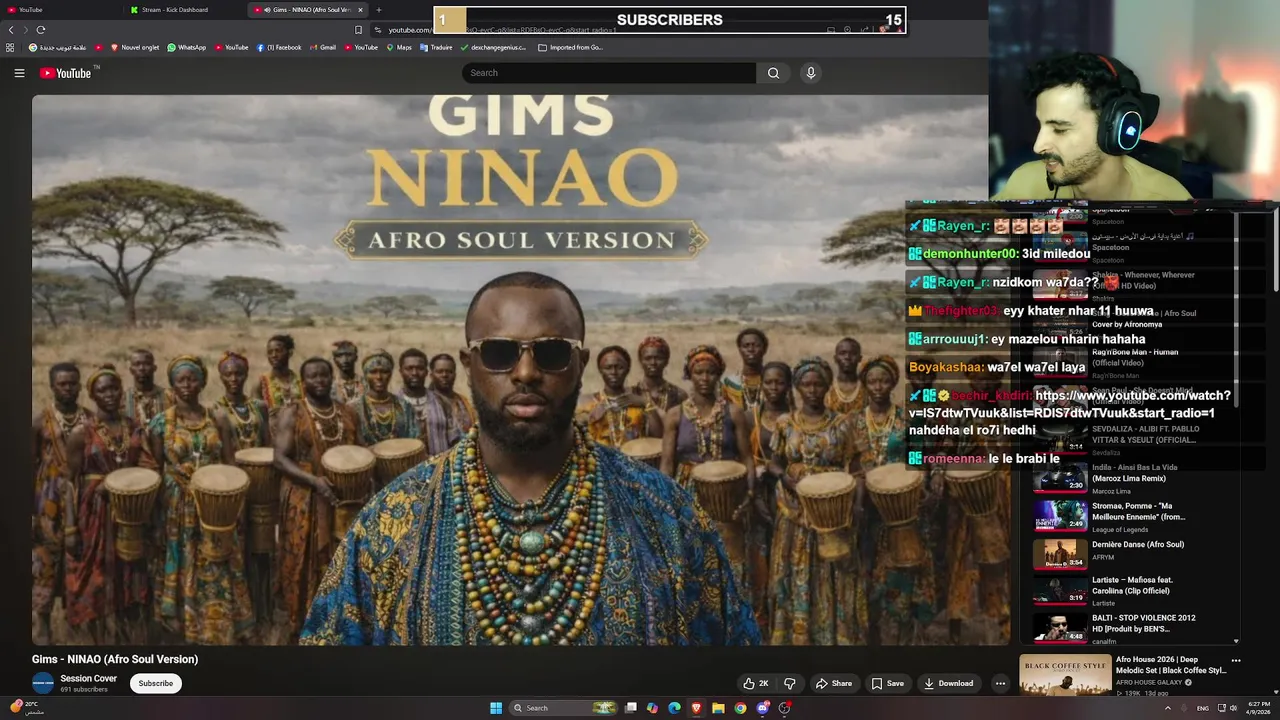The height and width of the screenshot is (720, 1280).
Task: Open Nouvel onglet bookmark
Action: pyautogui.click(x=135, y=47)
